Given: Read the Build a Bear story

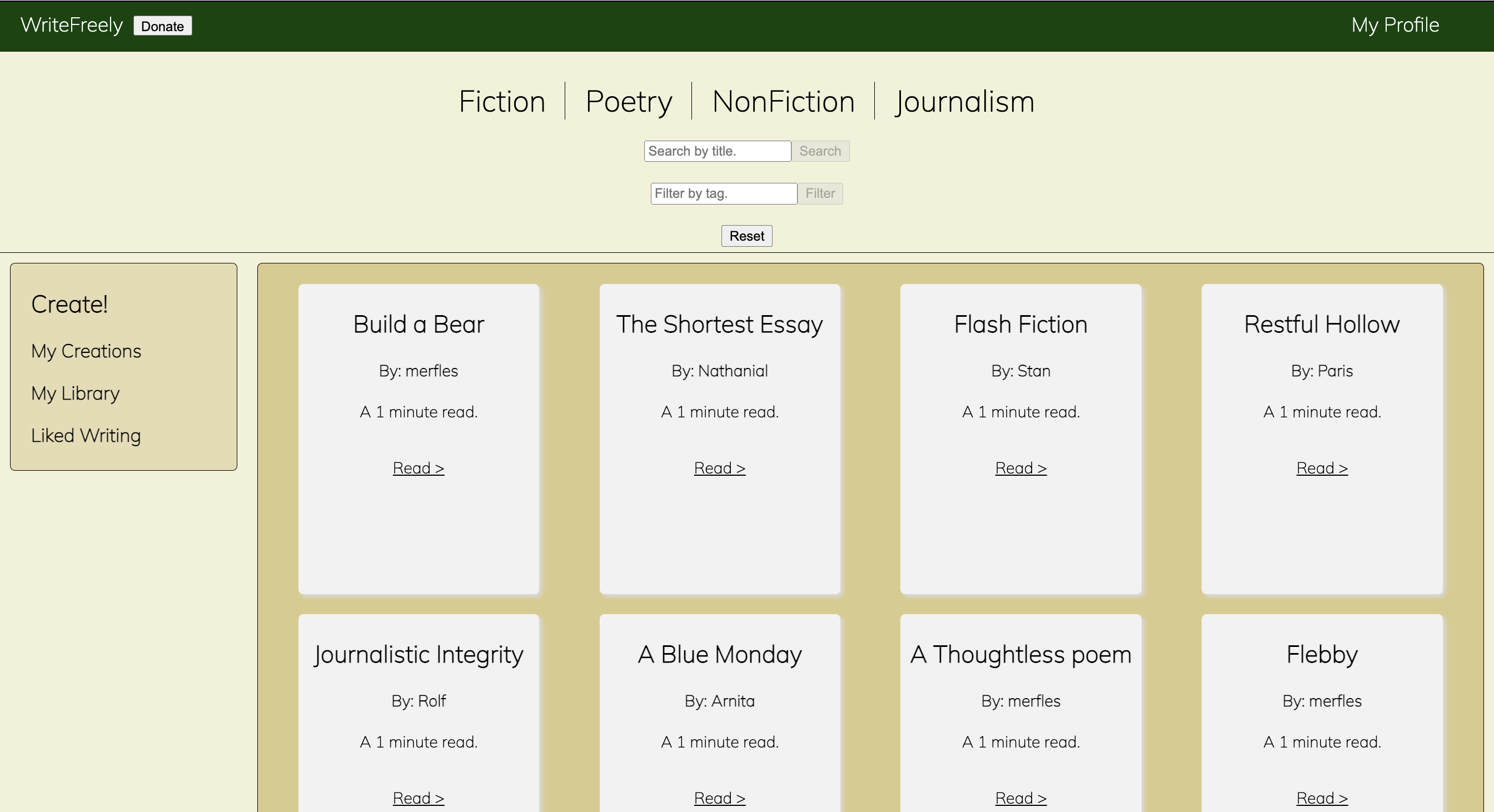Looking at the screenshot, I should point(418,467).
